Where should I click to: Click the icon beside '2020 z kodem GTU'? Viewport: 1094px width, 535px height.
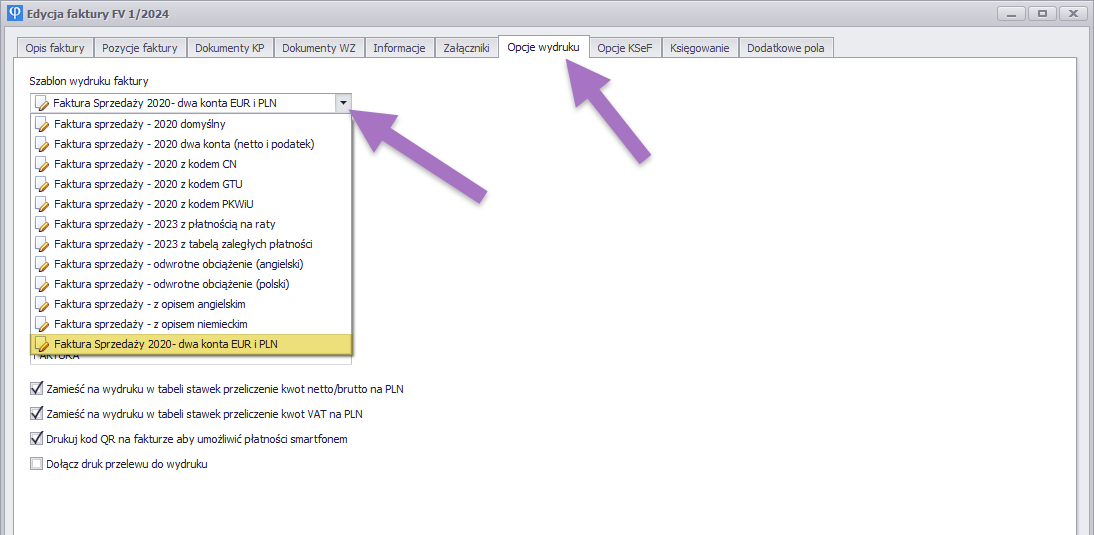click(42, 184)
